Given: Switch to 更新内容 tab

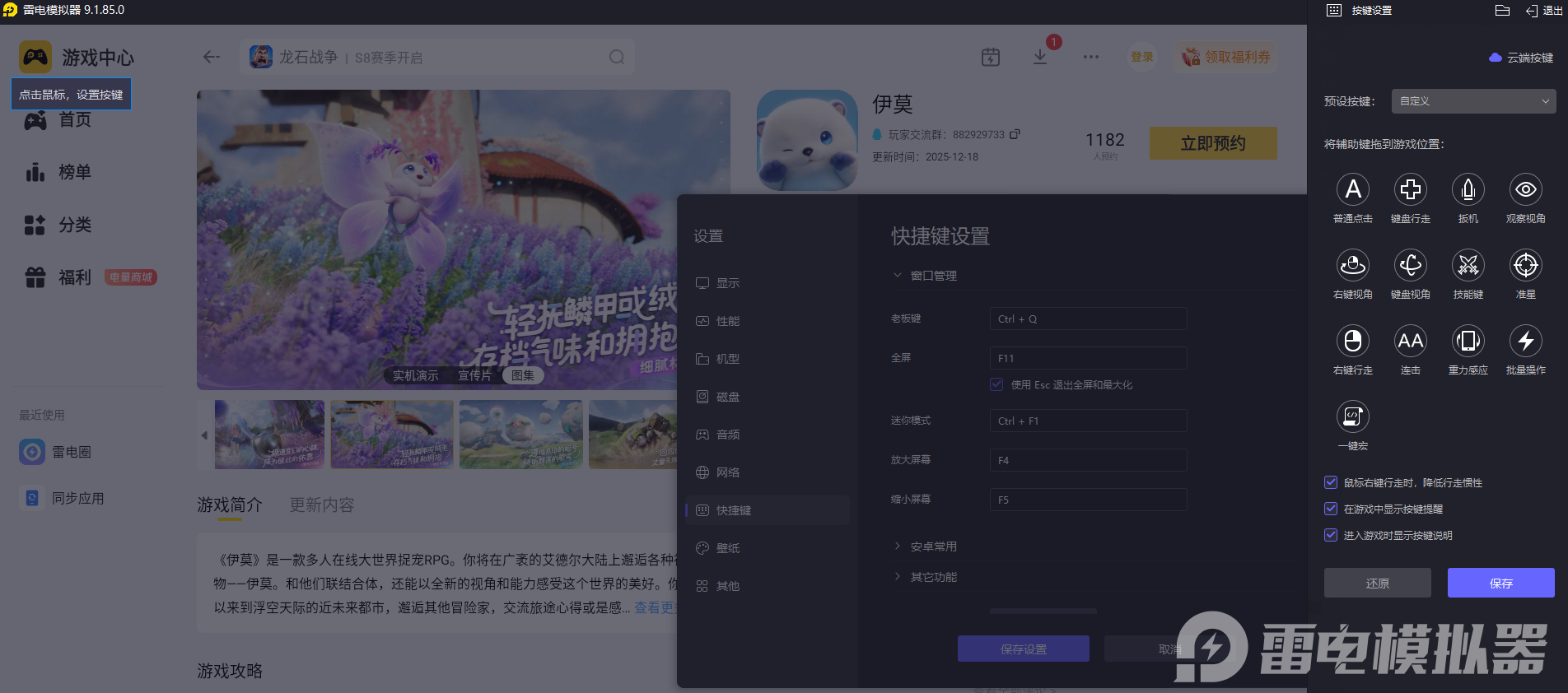Looking at the screenshot, I should pyautogui.click(x=322, y=505).
